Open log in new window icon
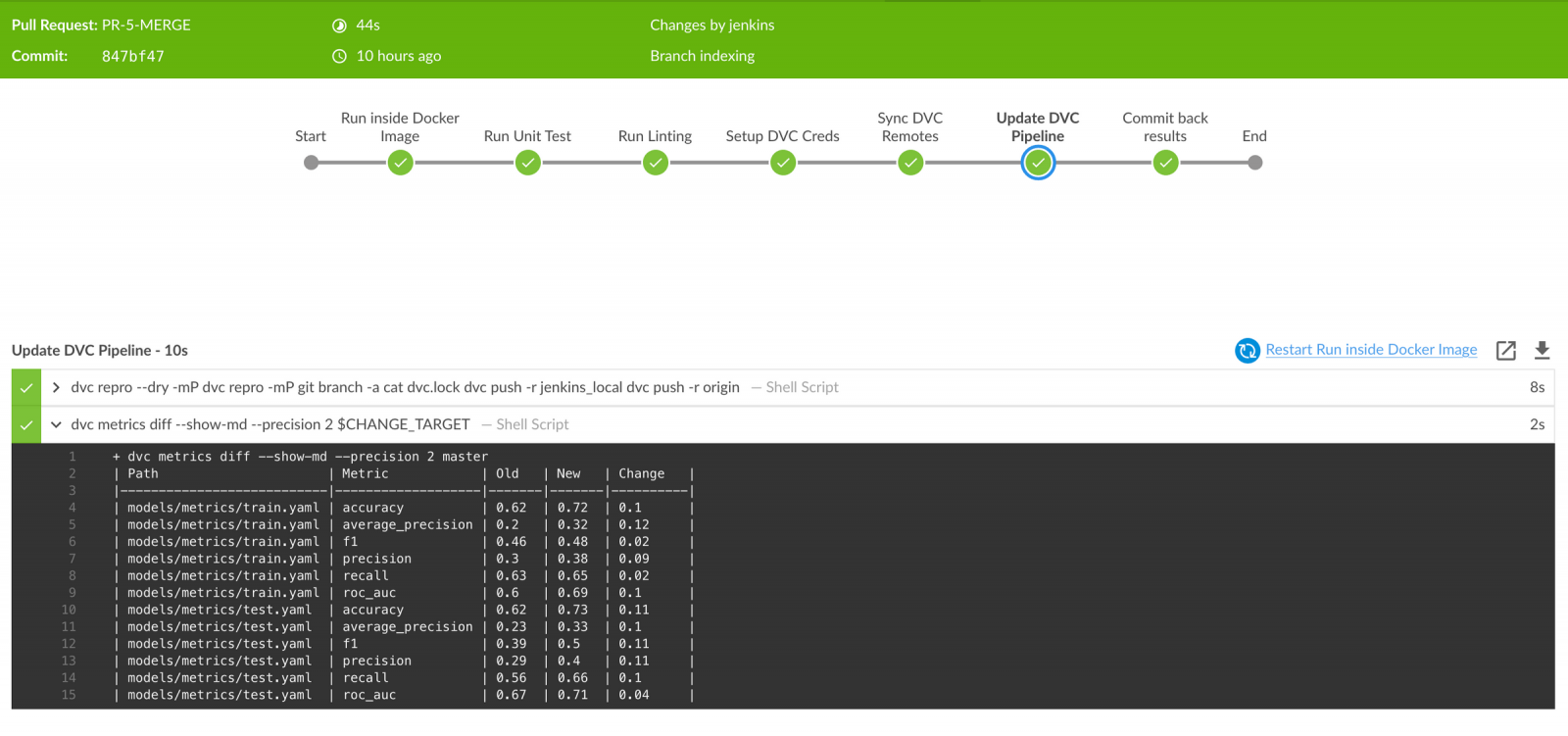This screenshot has width=1568, height=736. pyautogui.click(x=1506, y=350)
